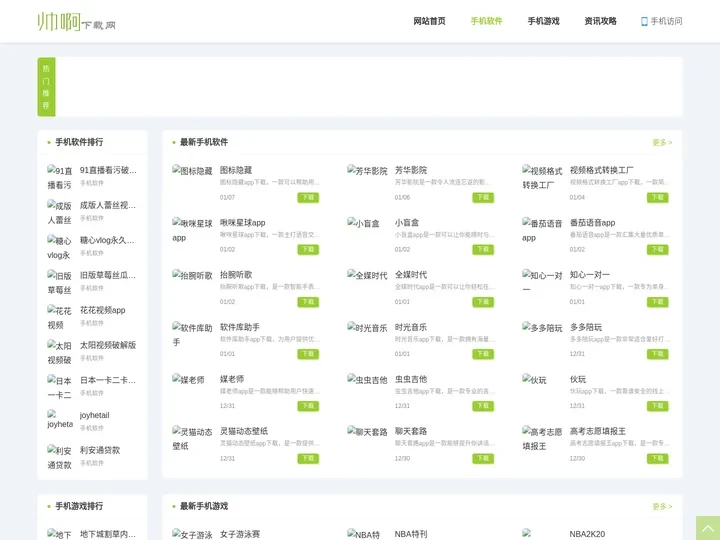Open the 全媒时代 app thumbnail
The width and height of the screenshot is (720, 540).
pyautogui.click(x=367, y=275)
